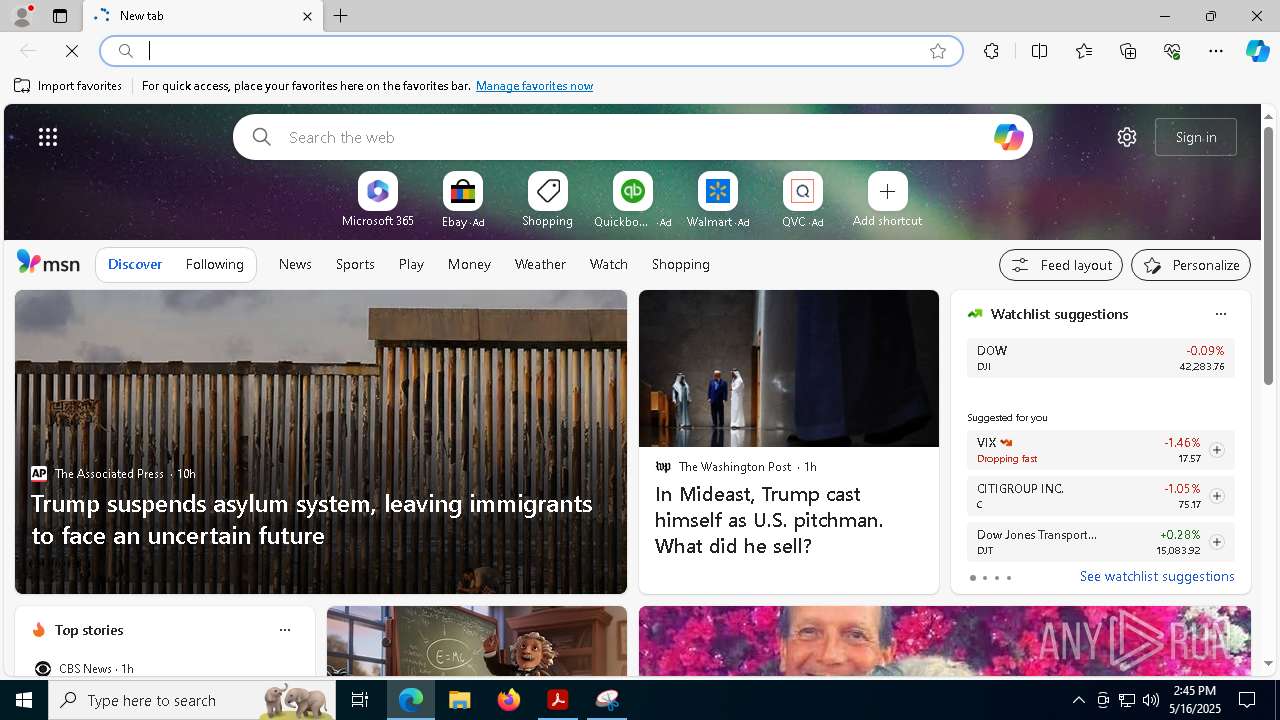Launch Firefox from taskbar
This screenshot has width=1280, height=720.
pos(509,700)
